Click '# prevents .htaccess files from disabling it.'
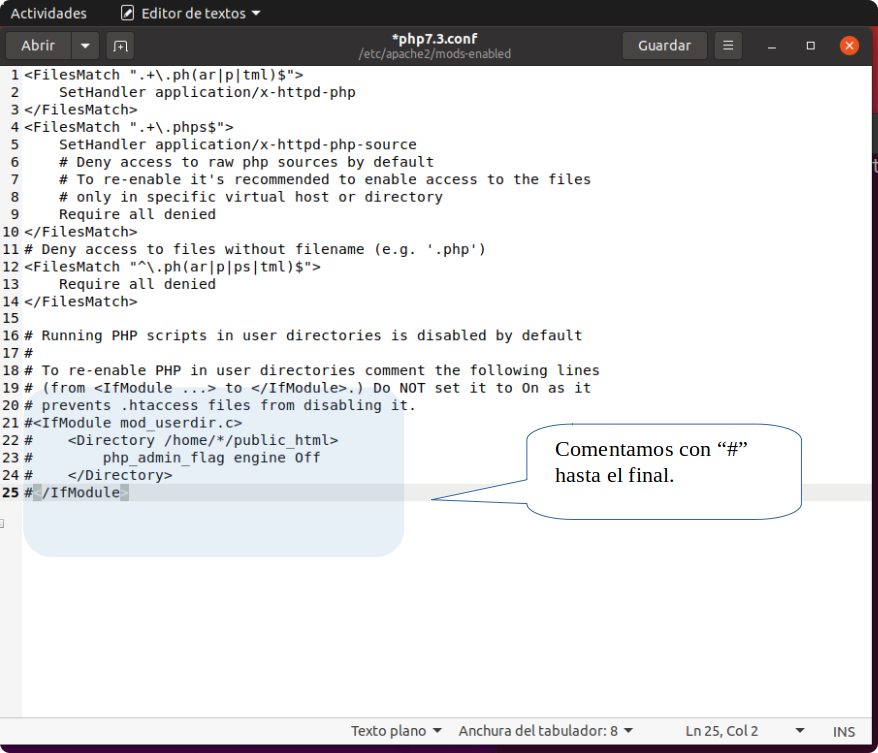 (x=220, y=405)
